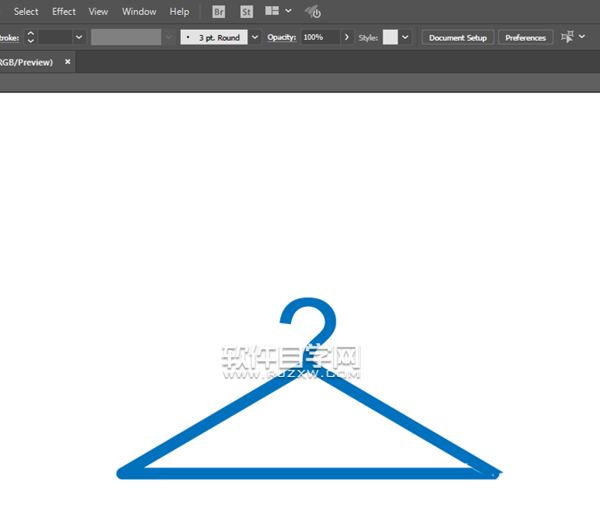Click the GPU performance rocket icon

click(313, 12)
